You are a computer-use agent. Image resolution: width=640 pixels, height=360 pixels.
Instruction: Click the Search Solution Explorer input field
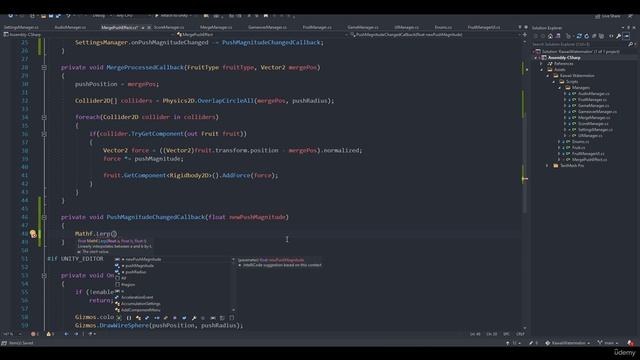(x=579, y=44)
